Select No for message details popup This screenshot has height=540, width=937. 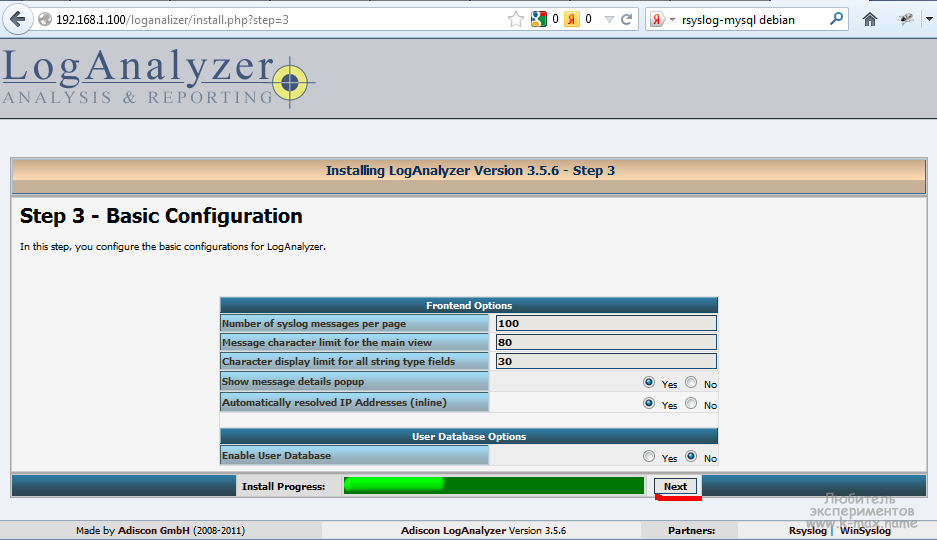click(x=691, y=382)
